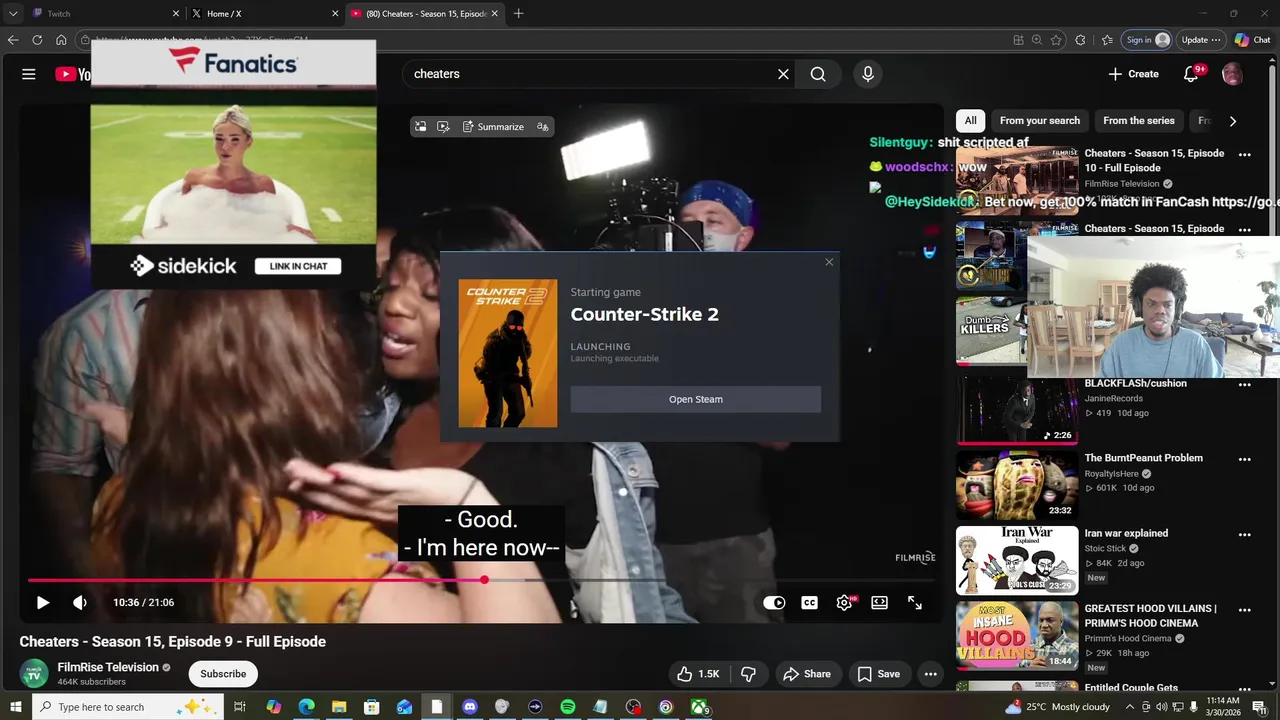The width and height of the screenshot is (1280, 720).
Task: Click Open Steam button
Action: 696,399
